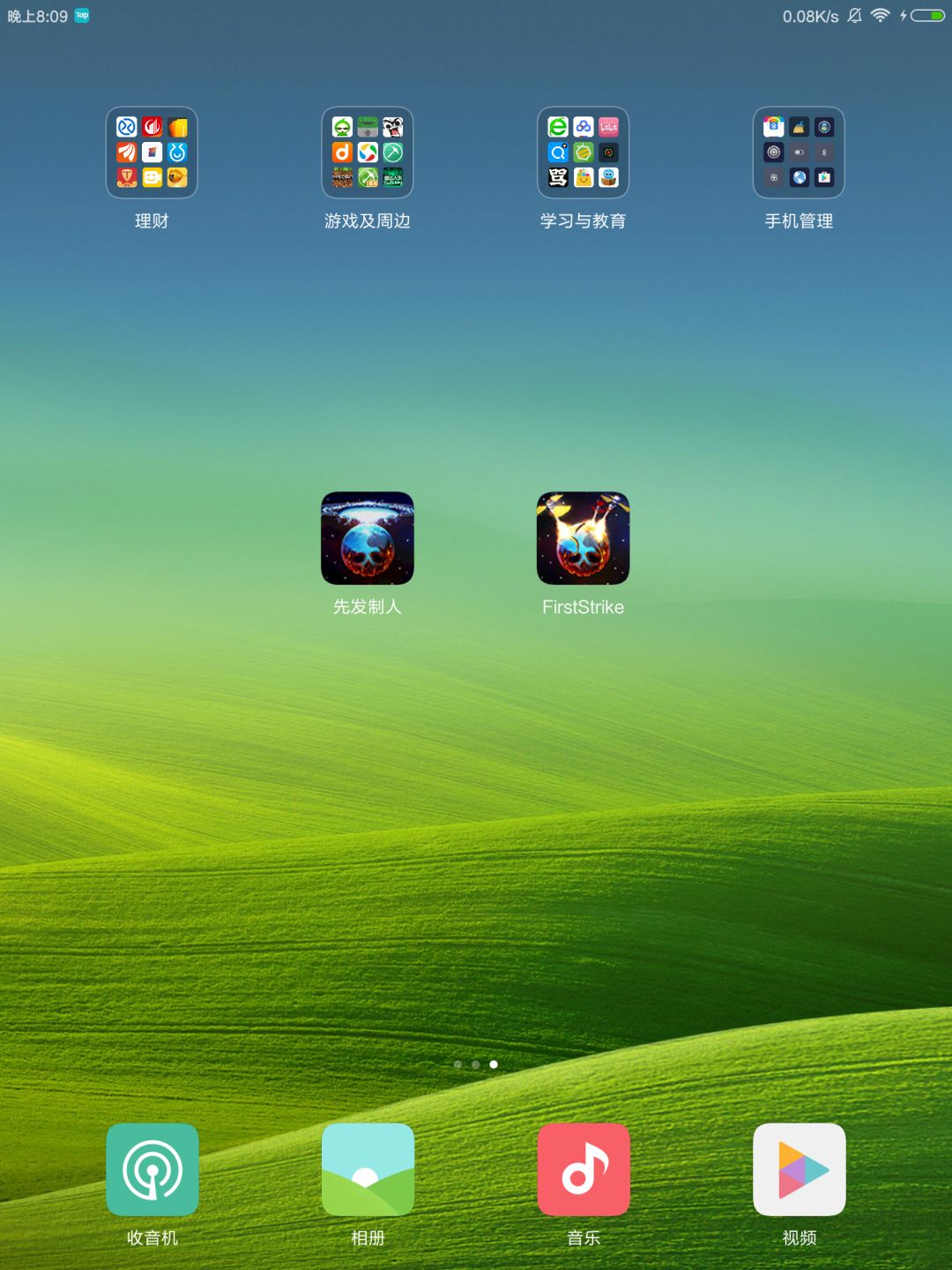Tap the 理财 folder label

(x=152, y=221)
